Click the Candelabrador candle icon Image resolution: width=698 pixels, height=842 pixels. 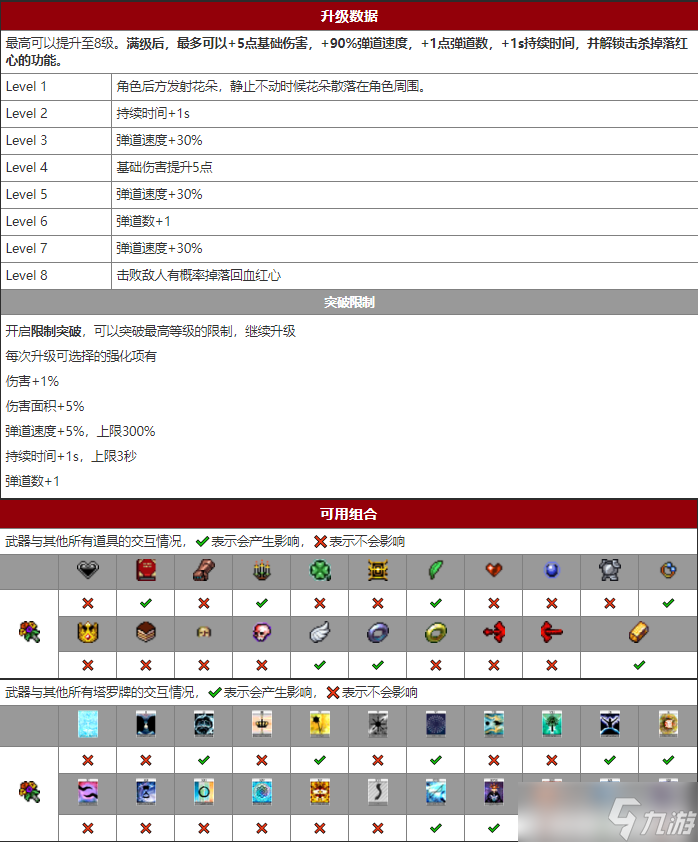[x=261, y=570]
